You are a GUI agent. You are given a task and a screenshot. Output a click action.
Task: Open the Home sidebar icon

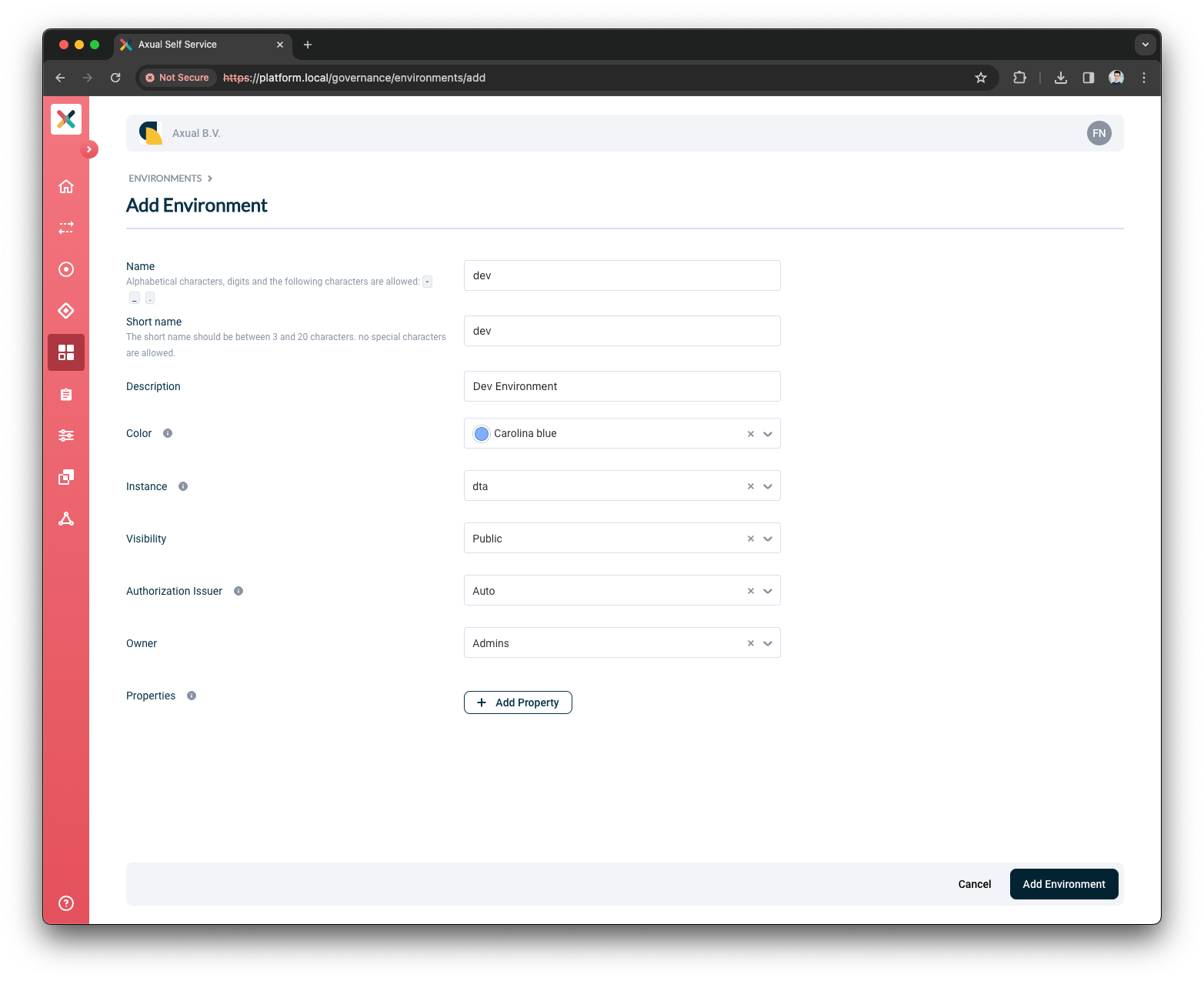click(x=66, y=186)
